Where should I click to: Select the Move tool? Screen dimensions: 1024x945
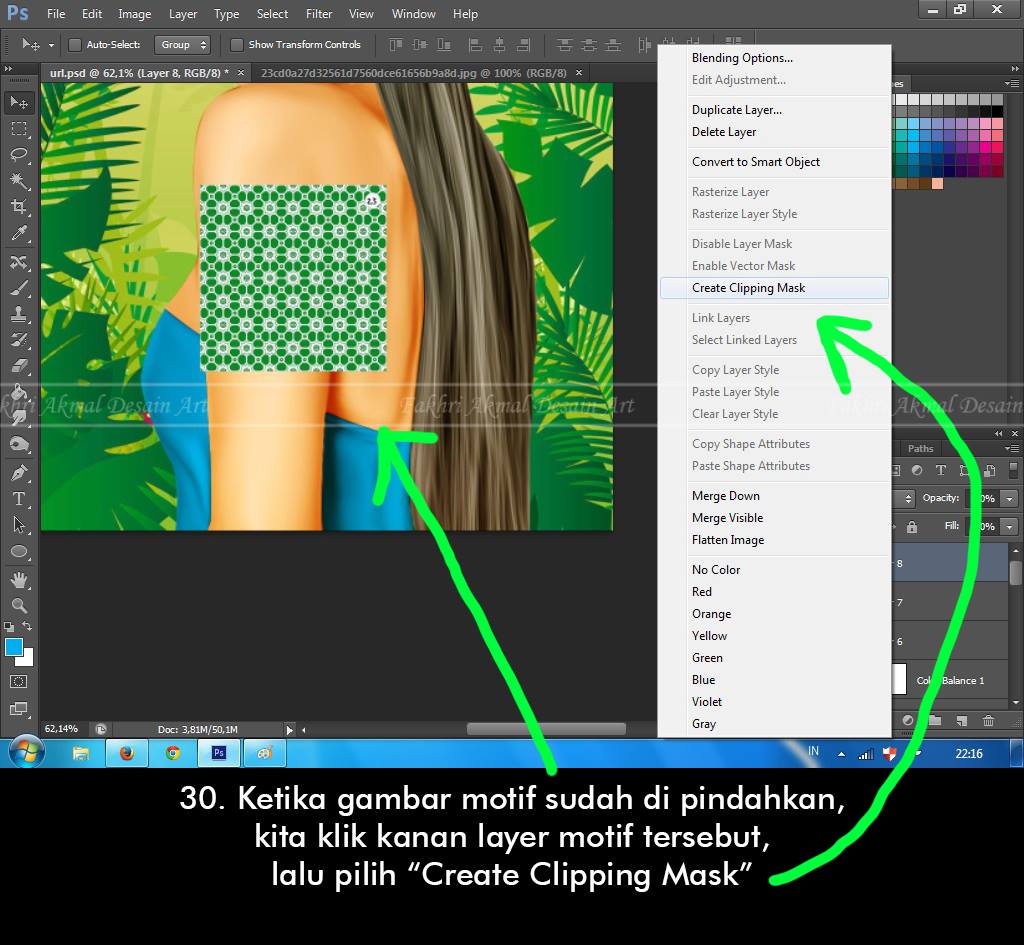tap(18, 100)
